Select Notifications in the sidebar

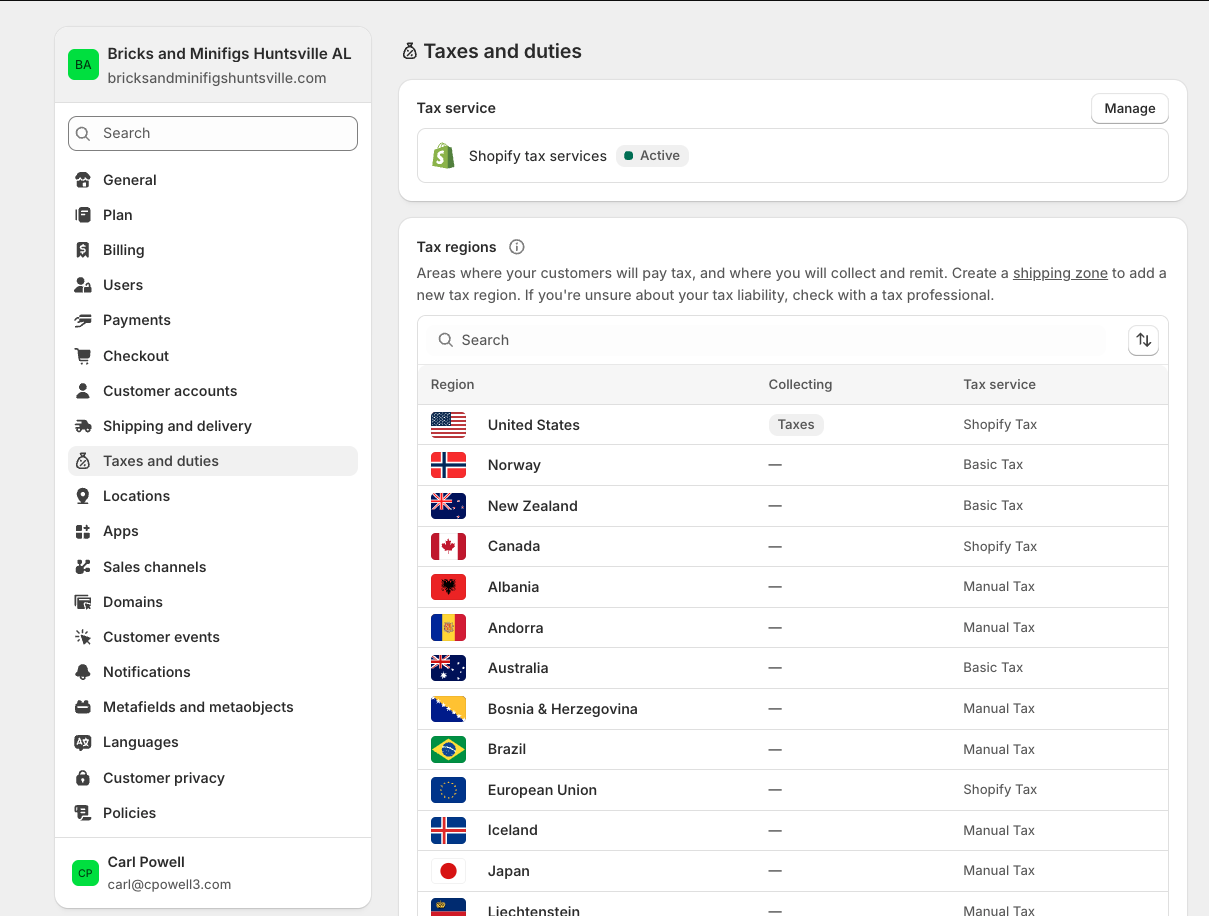click(x=213, y=672)
